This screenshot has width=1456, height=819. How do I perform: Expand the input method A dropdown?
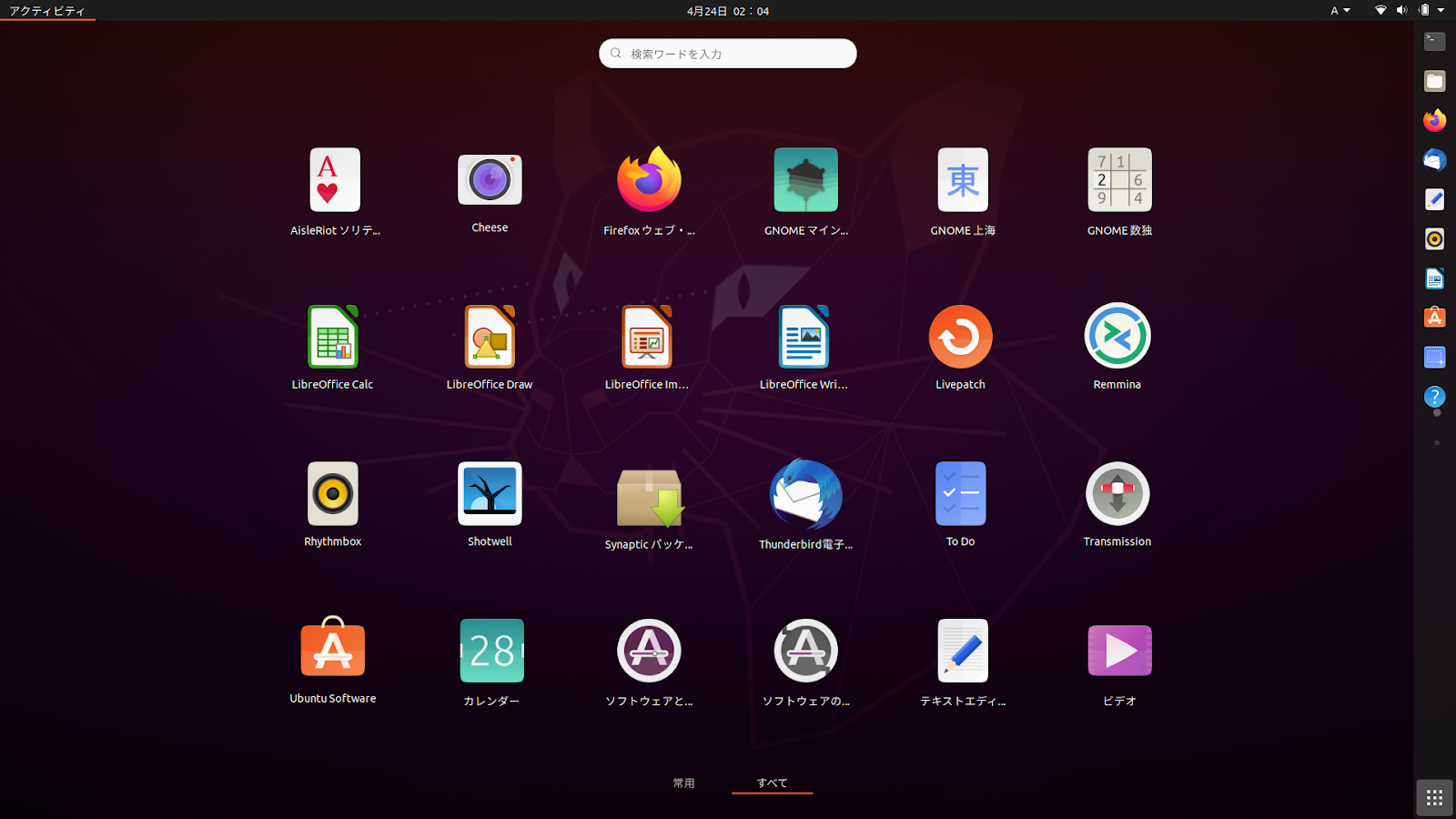[x=1340, y=11]
